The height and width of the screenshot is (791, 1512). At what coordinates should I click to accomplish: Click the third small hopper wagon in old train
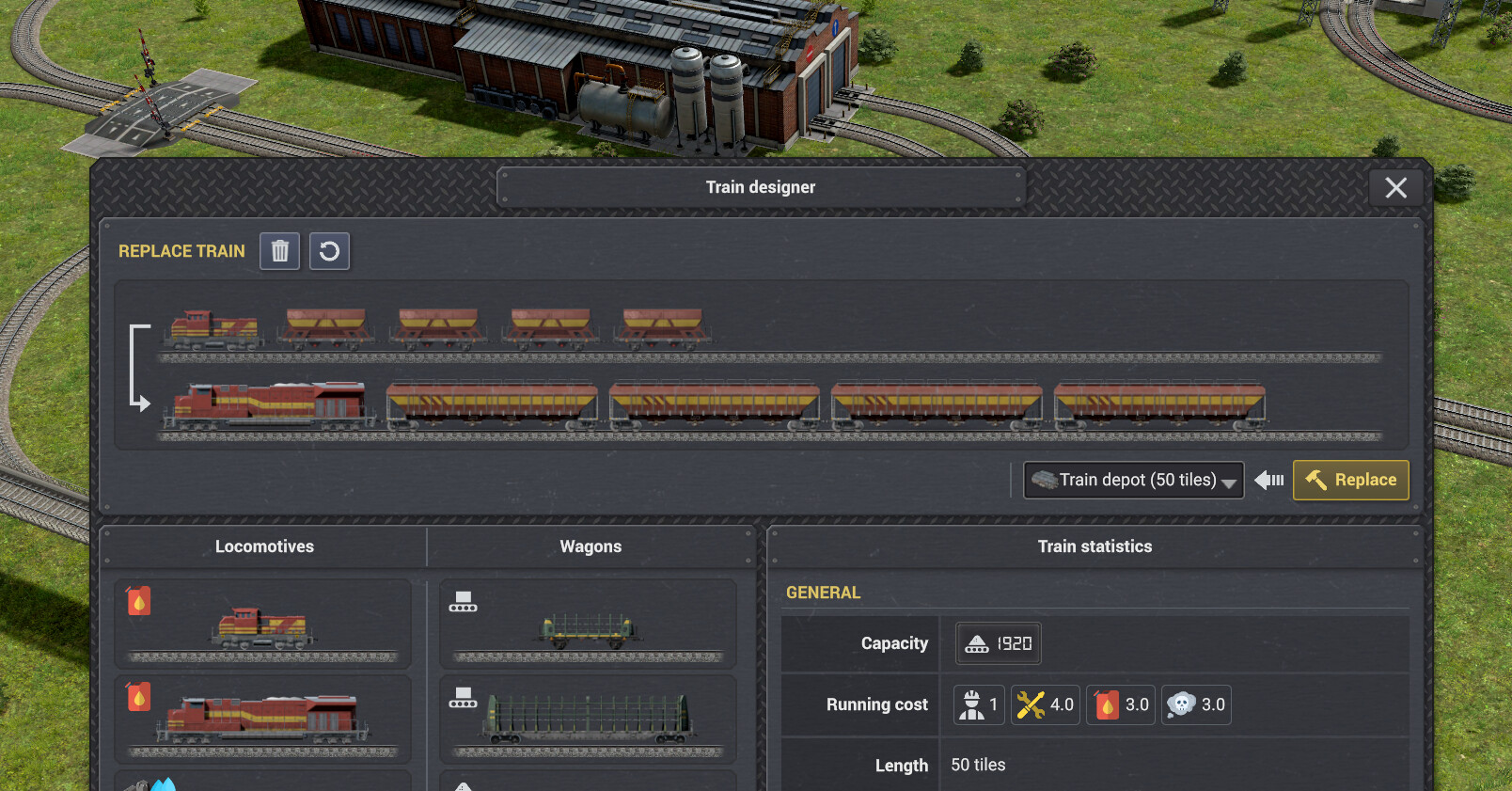pos(551,329)
